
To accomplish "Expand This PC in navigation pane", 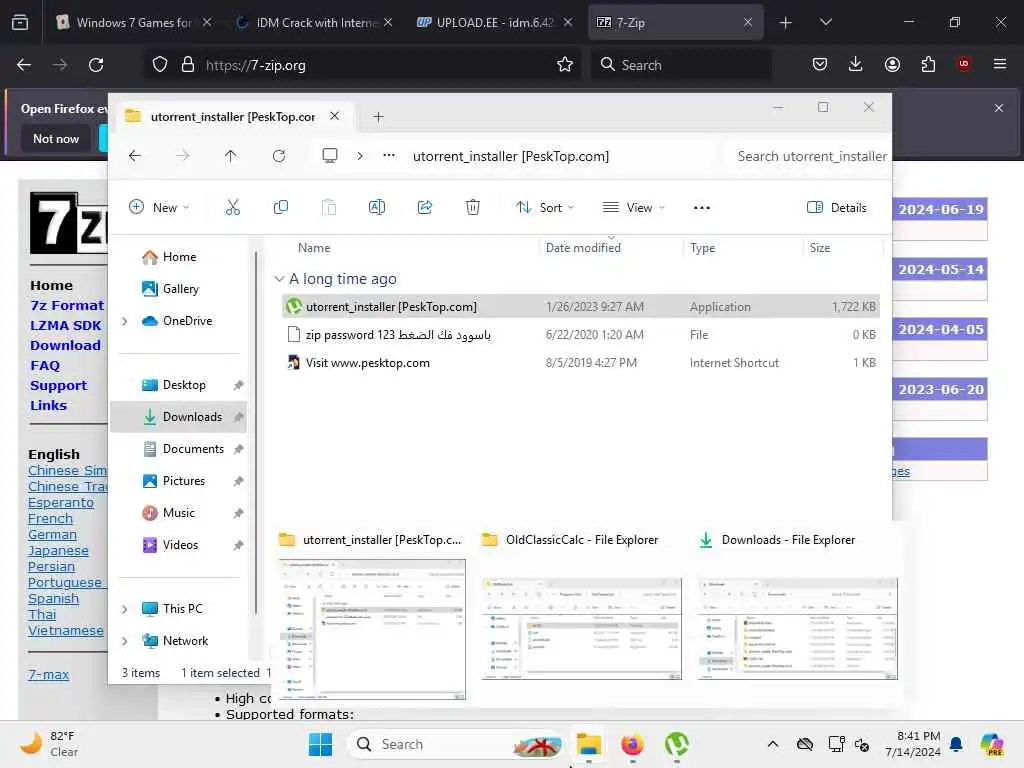I will (125, 609).
